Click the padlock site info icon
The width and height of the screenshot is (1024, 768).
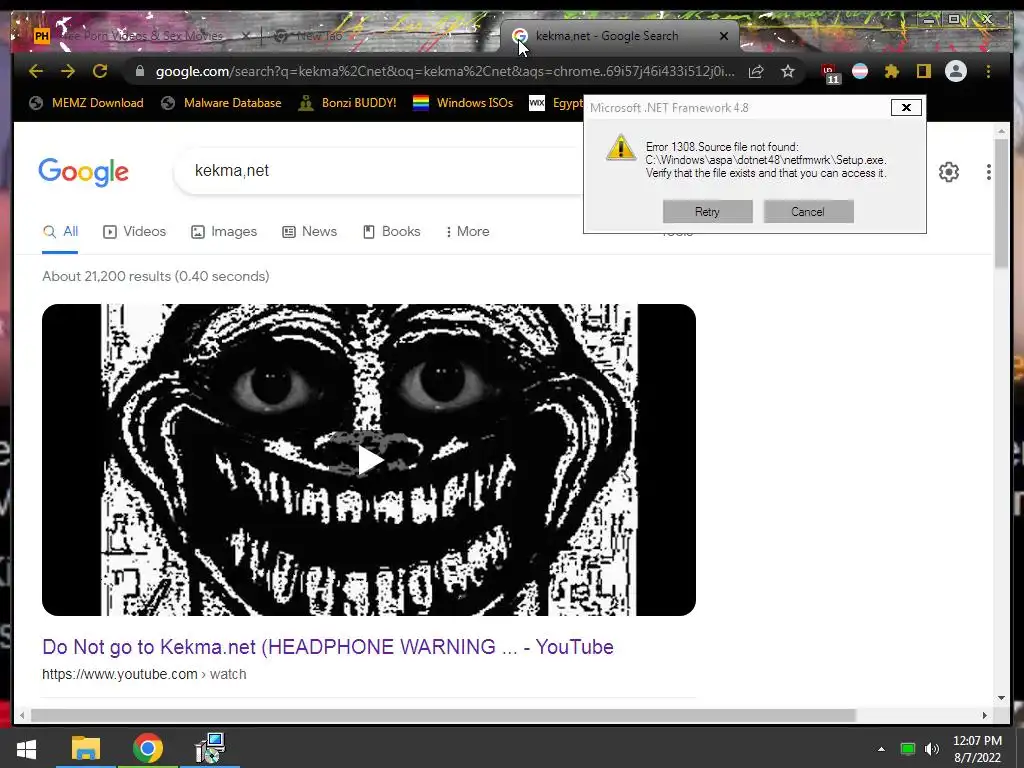(140, 71)
